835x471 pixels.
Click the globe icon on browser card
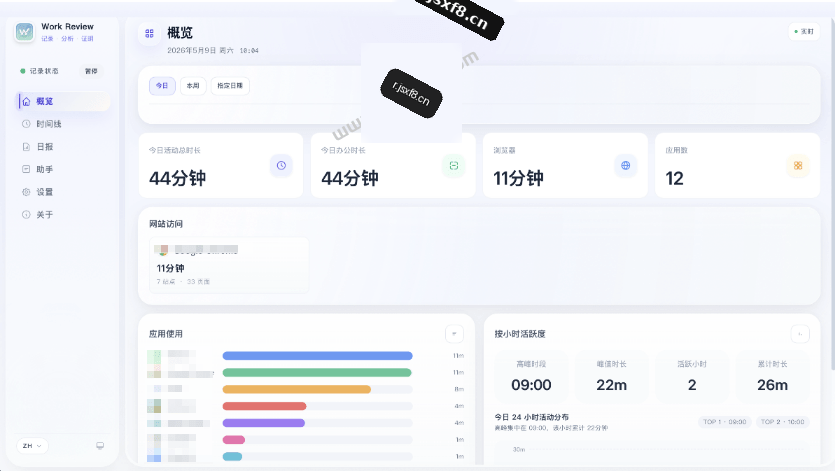[x=626, y=166]
